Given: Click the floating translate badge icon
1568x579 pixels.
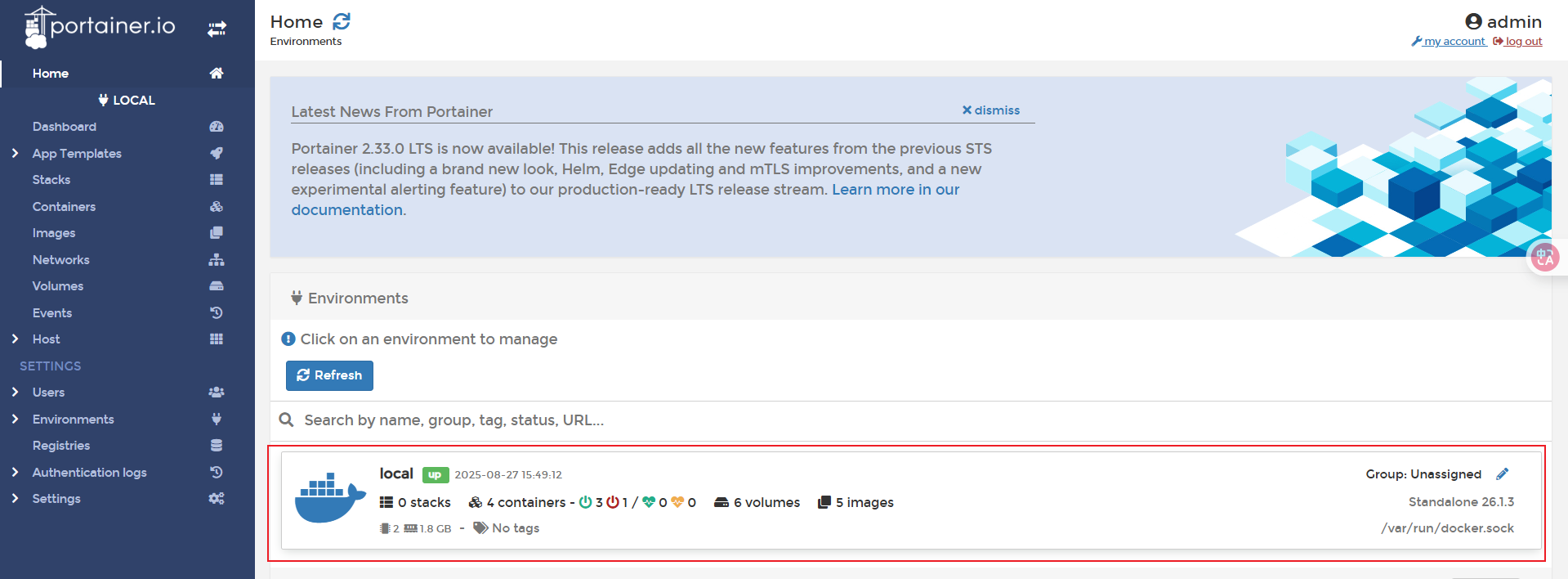Looking at the screenshot, I should pyautogui.click(x=1544, y=258).
